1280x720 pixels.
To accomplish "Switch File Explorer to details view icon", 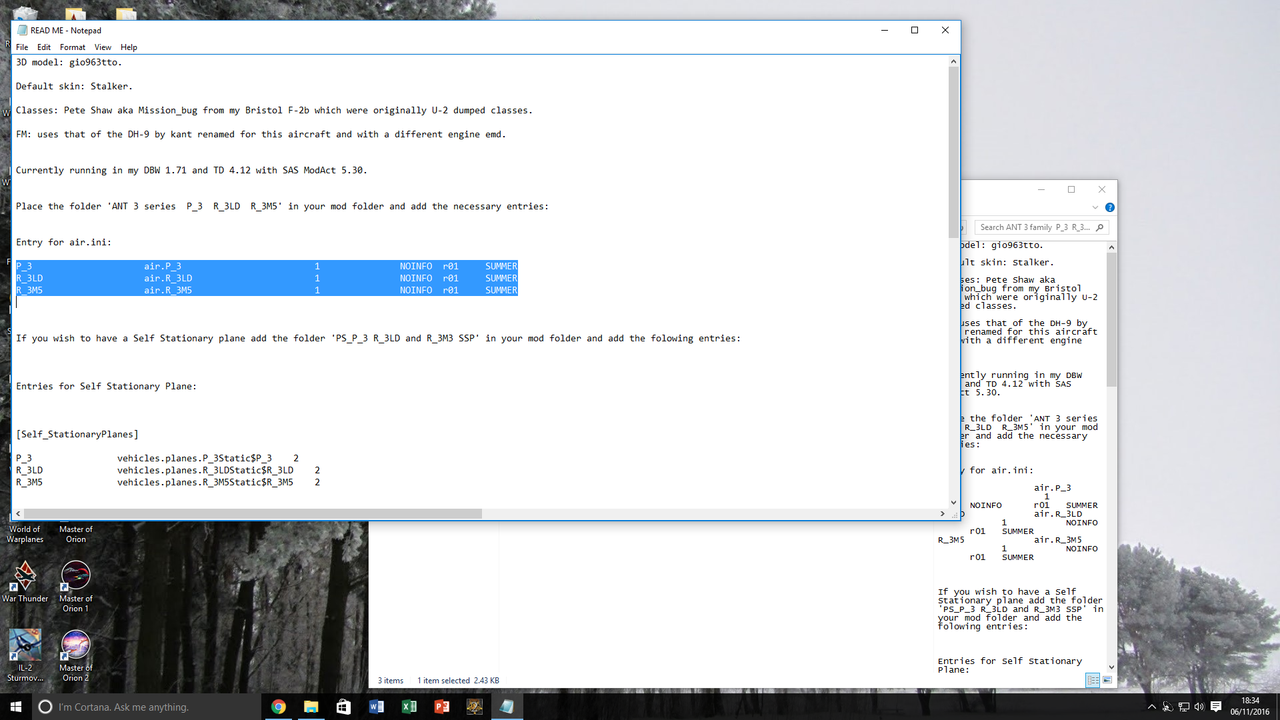I will point(1092,680).
